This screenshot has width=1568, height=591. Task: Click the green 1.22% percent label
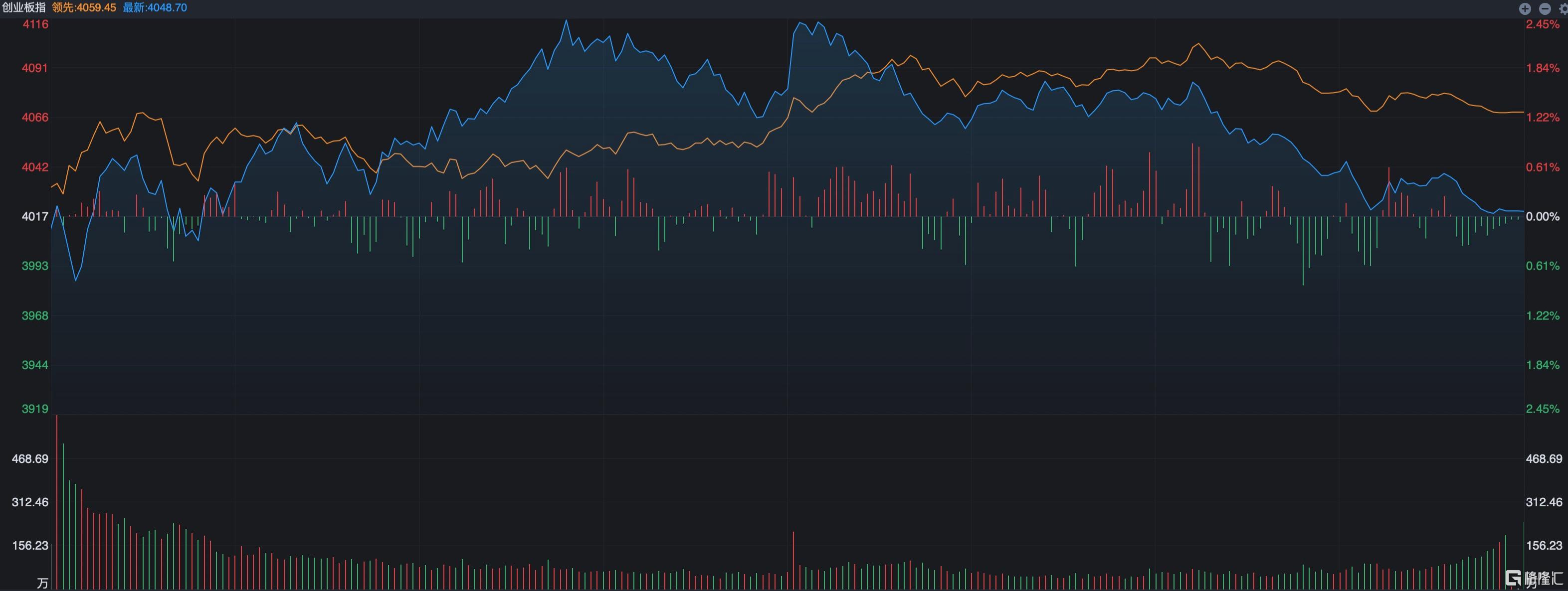pyautogui.click(x=1543, y=315)
